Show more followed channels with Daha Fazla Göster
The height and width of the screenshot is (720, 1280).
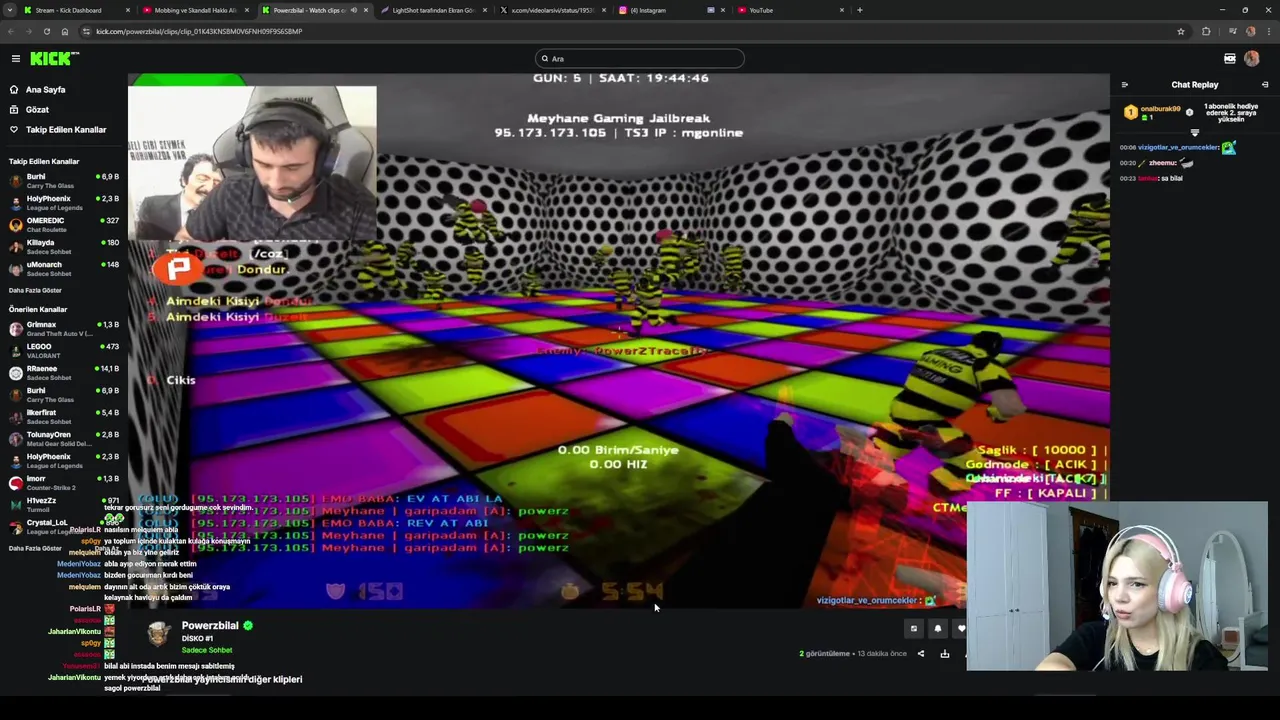click(x=35, y=290)
